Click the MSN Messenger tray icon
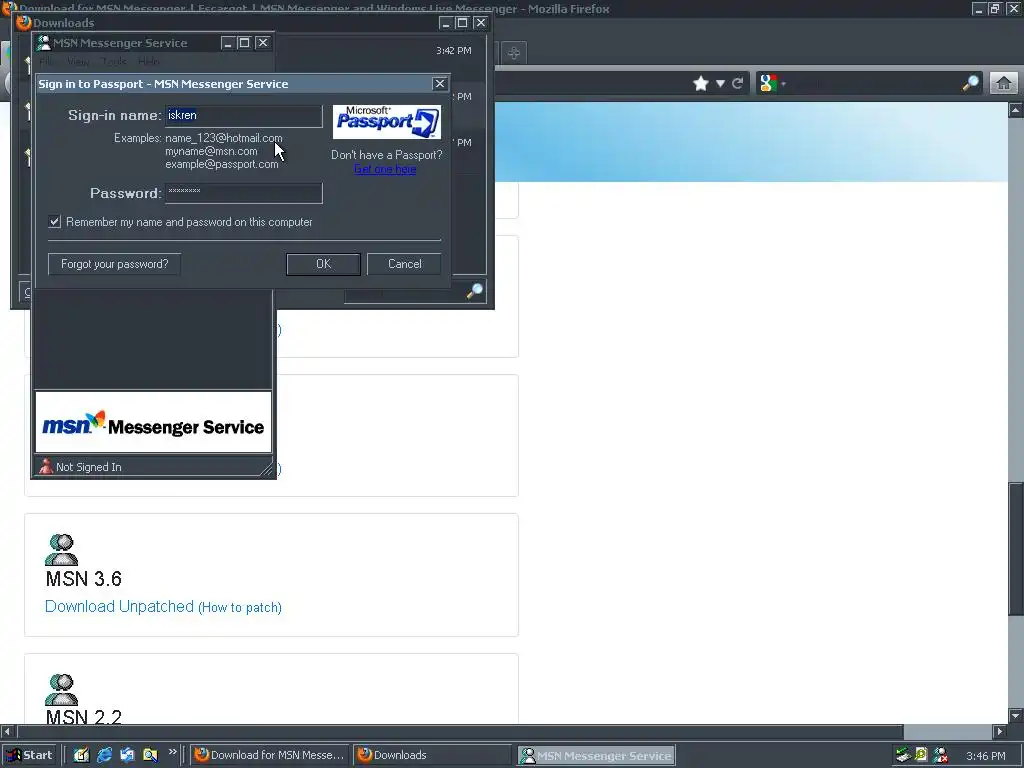The height and width of the screenshot is (768, 1024). click(x=941, y=756)
